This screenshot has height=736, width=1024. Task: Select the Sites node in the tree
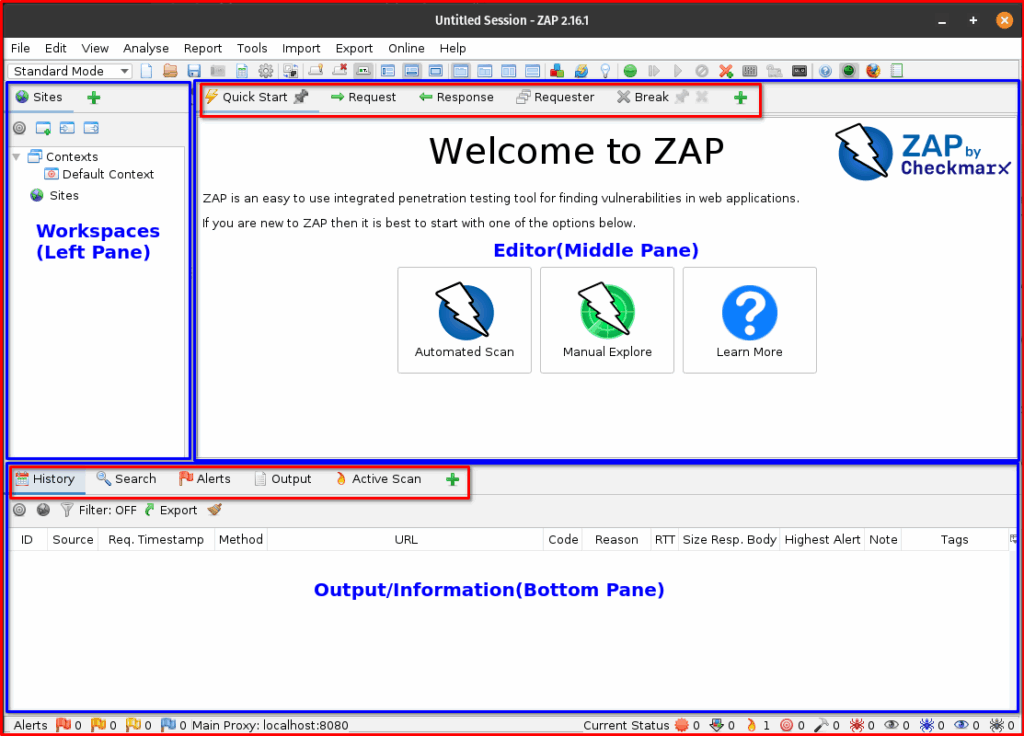coord(55,195)
